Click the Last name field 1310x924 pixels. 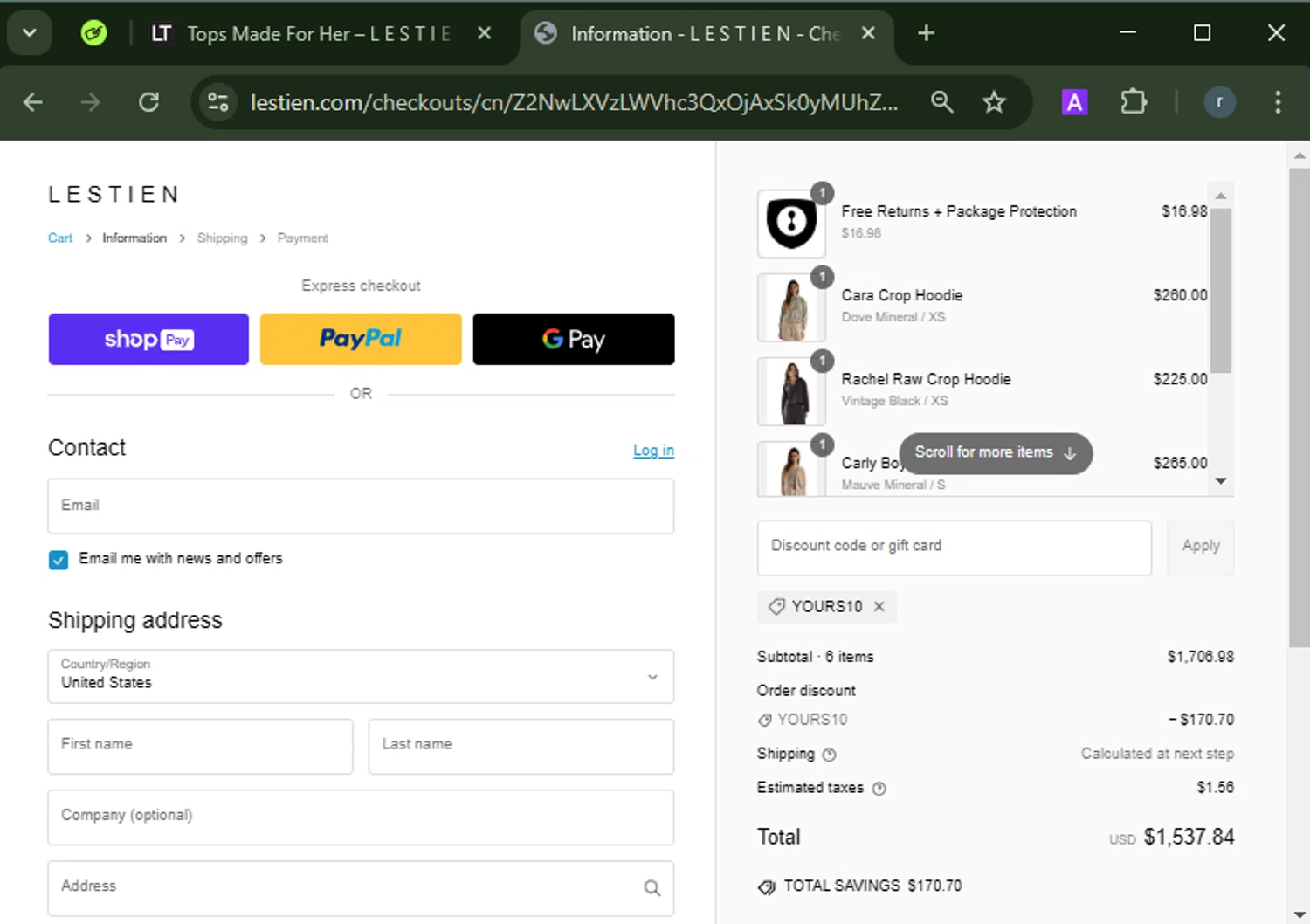pos(521,746)
